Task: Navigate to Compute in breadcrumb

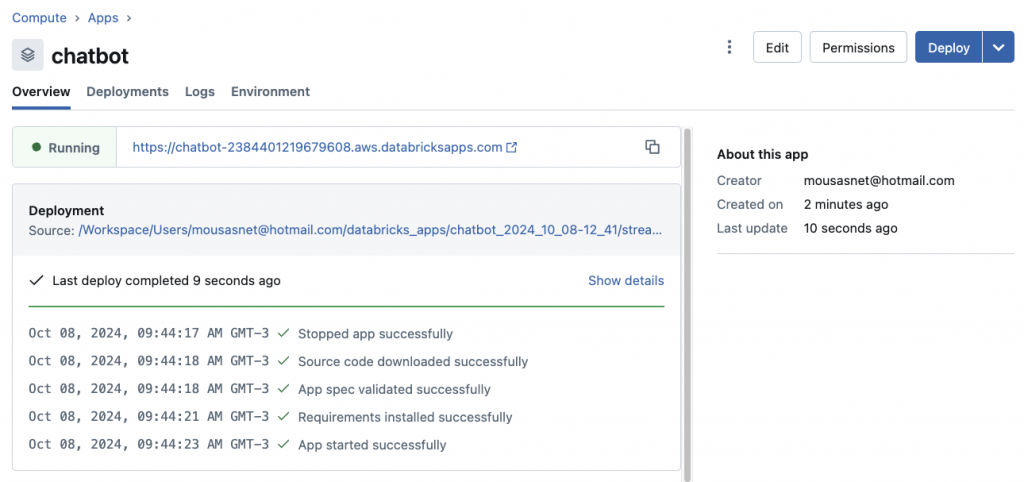Action: pyautogui.click(x=39, y=18)
